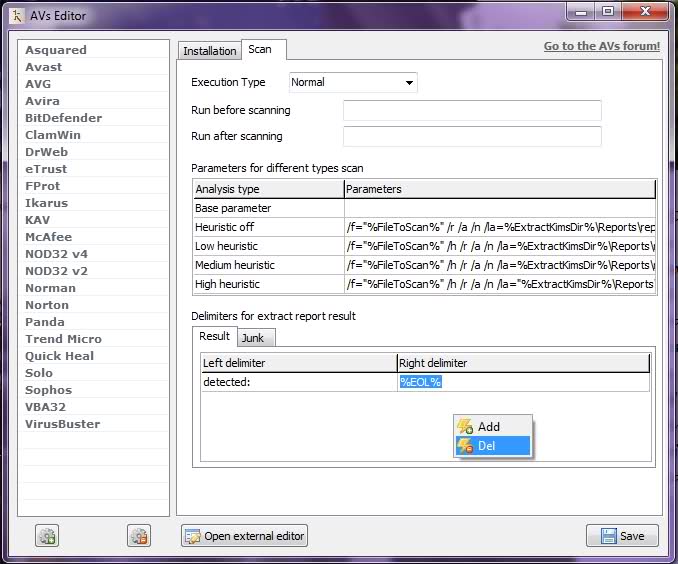Click the notepad icon on Open external editor
This screenshot has height=564, width=678.
(x=192, y=536)
